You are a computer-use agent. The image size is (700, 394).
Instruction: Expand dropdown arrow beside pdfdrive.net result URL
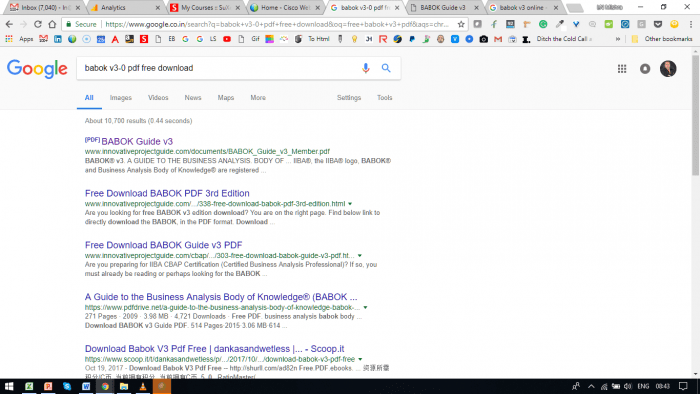(x=365, y=307)
